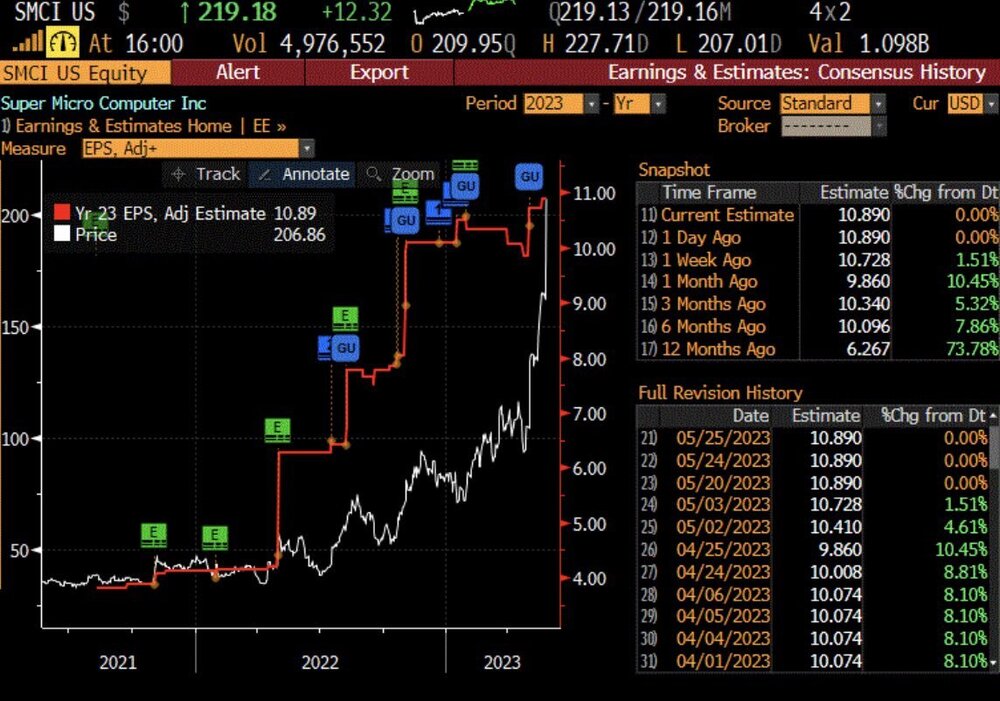This screenshot has height=701, width=1000.
Task: Open the Export menu tab
Action: coord(379,72)
